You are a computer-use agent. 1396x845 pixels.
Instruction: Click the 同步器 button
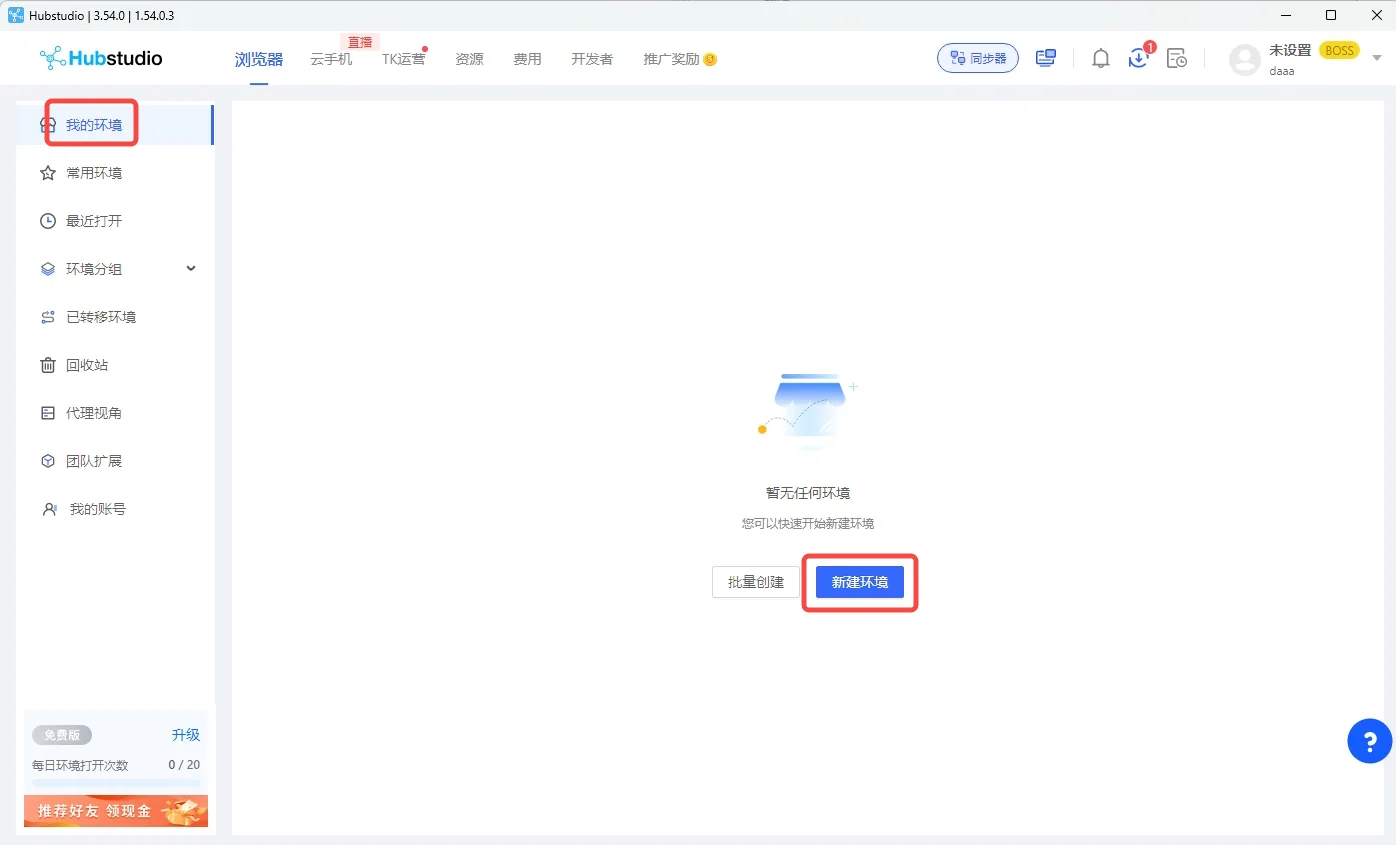coord(978,58)
